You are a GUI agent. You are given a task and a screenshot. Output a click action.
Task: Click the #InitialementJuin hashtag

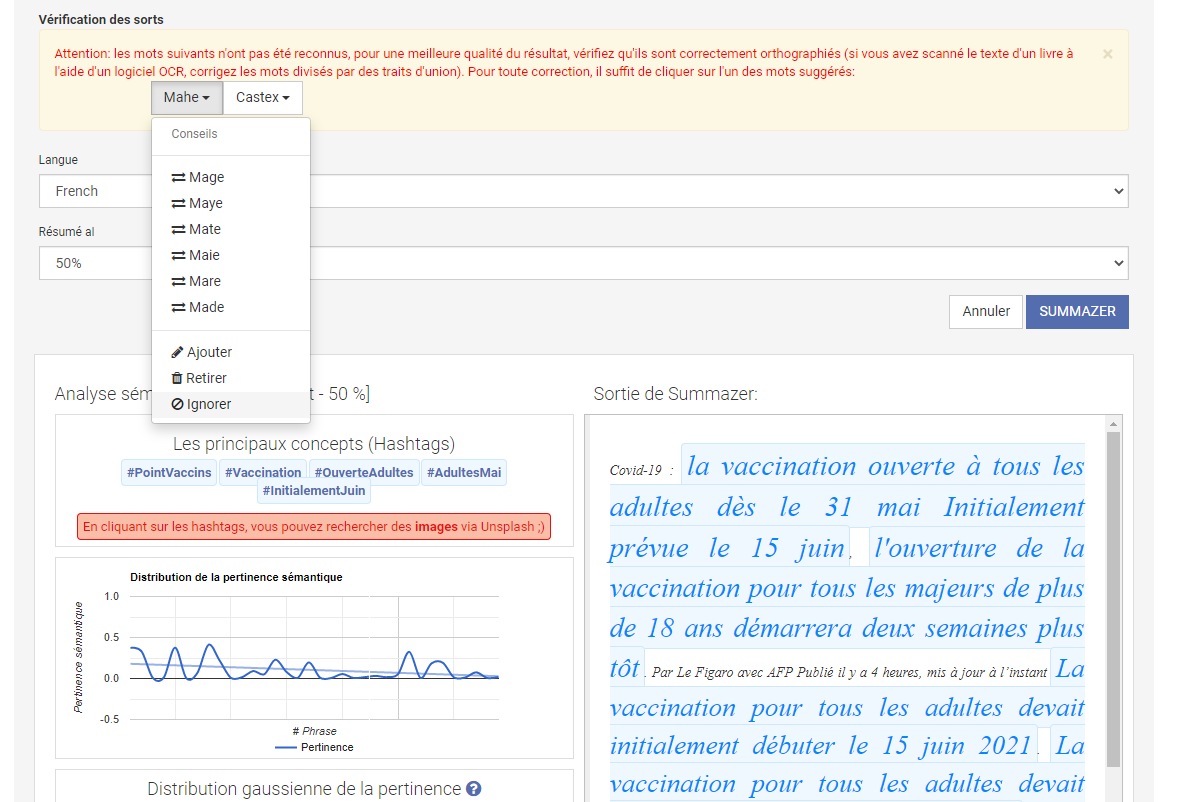tap(314, 491)
